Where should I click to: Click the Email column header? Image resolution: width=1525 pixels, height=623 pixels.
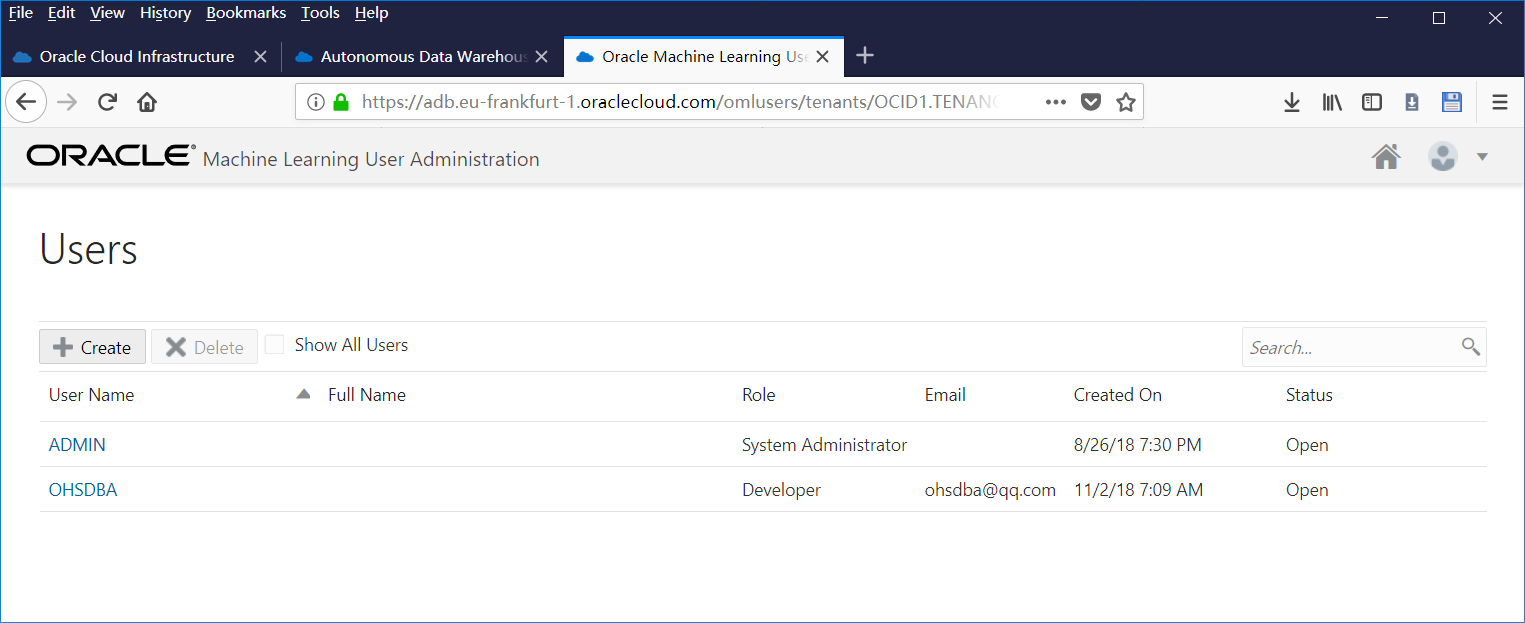click(x=945, y=395)
